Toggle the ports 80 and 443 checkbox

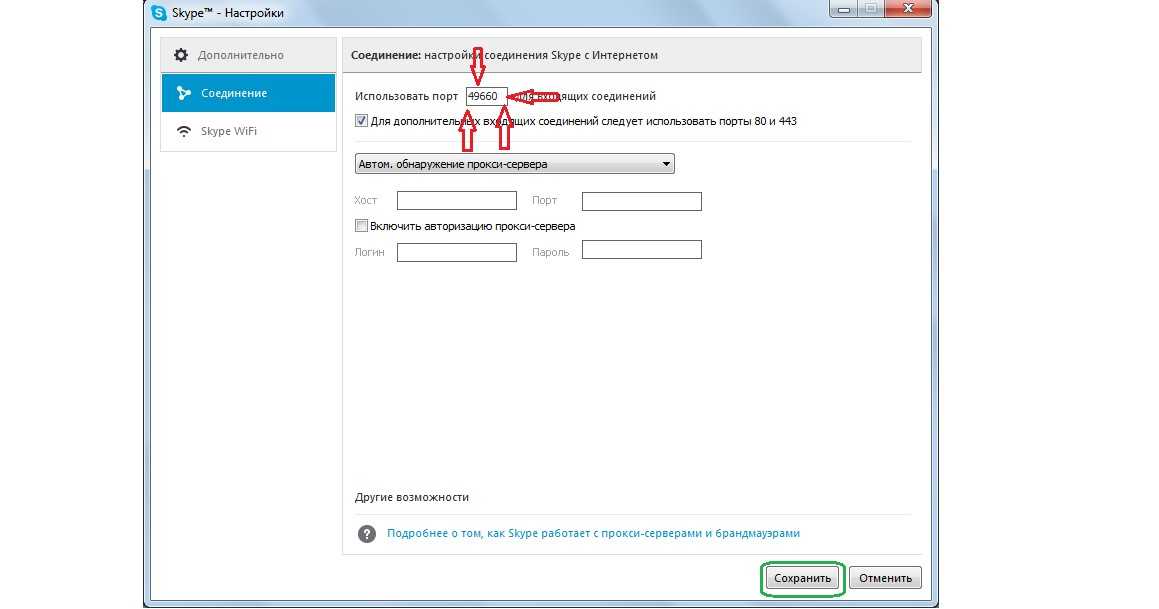tap(361, 120)
